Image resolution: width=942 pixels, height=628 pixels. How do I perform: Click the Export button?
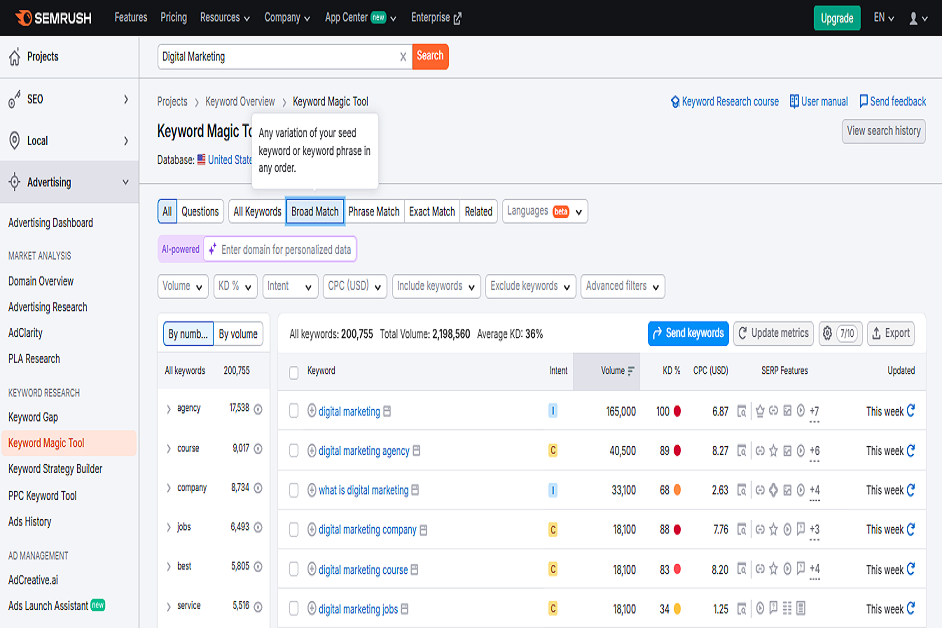pyautogui.click(x=891, y=334)
